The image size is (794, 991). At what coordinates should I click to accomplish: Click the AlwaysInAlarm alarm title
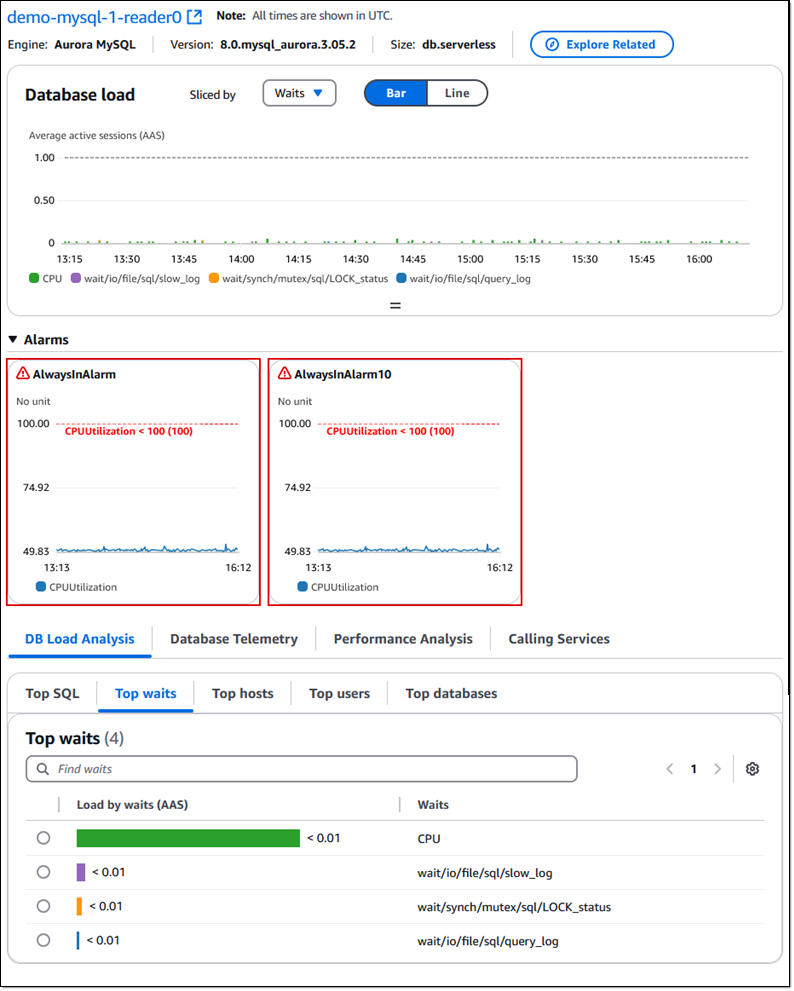[x=75, y=374]
